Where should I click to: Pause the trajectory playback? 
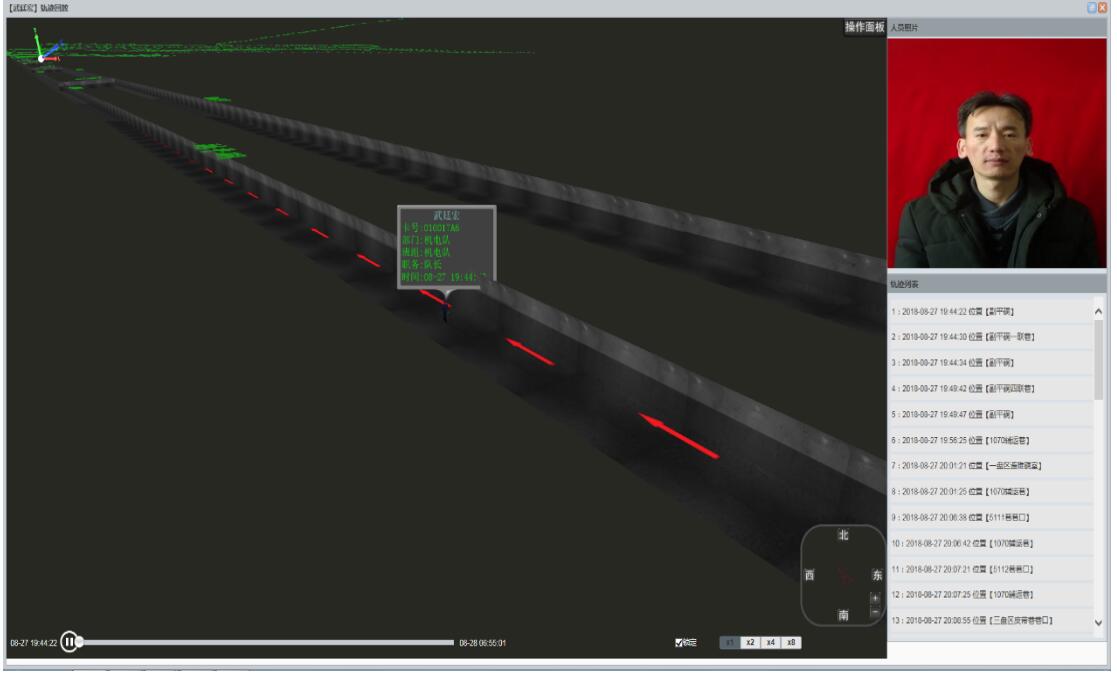click(69, 642)
